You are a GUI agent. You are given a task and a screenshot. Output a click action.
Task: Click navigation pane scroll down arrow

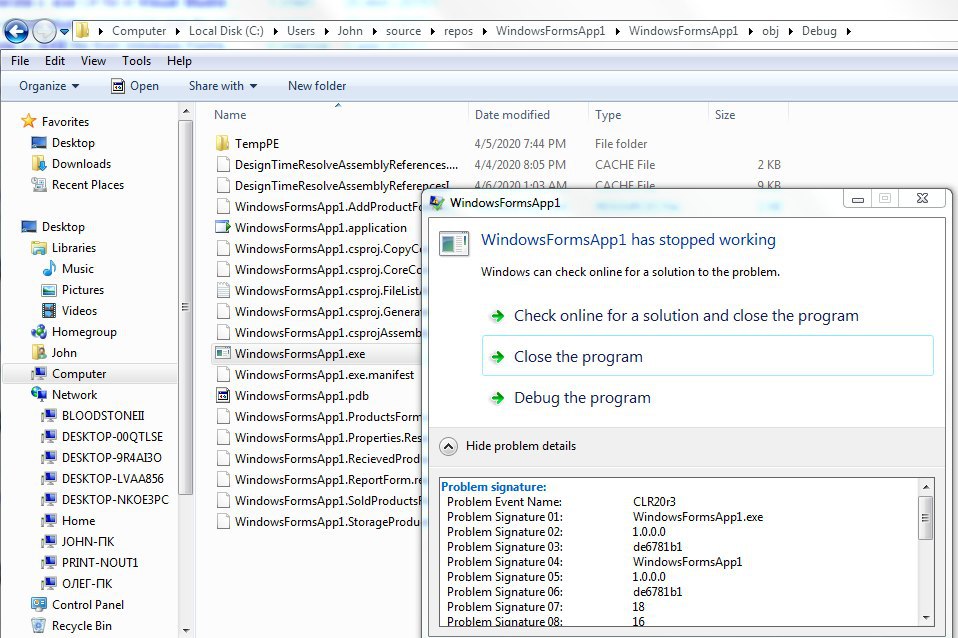pyautogui.click(x=186, y=631)
